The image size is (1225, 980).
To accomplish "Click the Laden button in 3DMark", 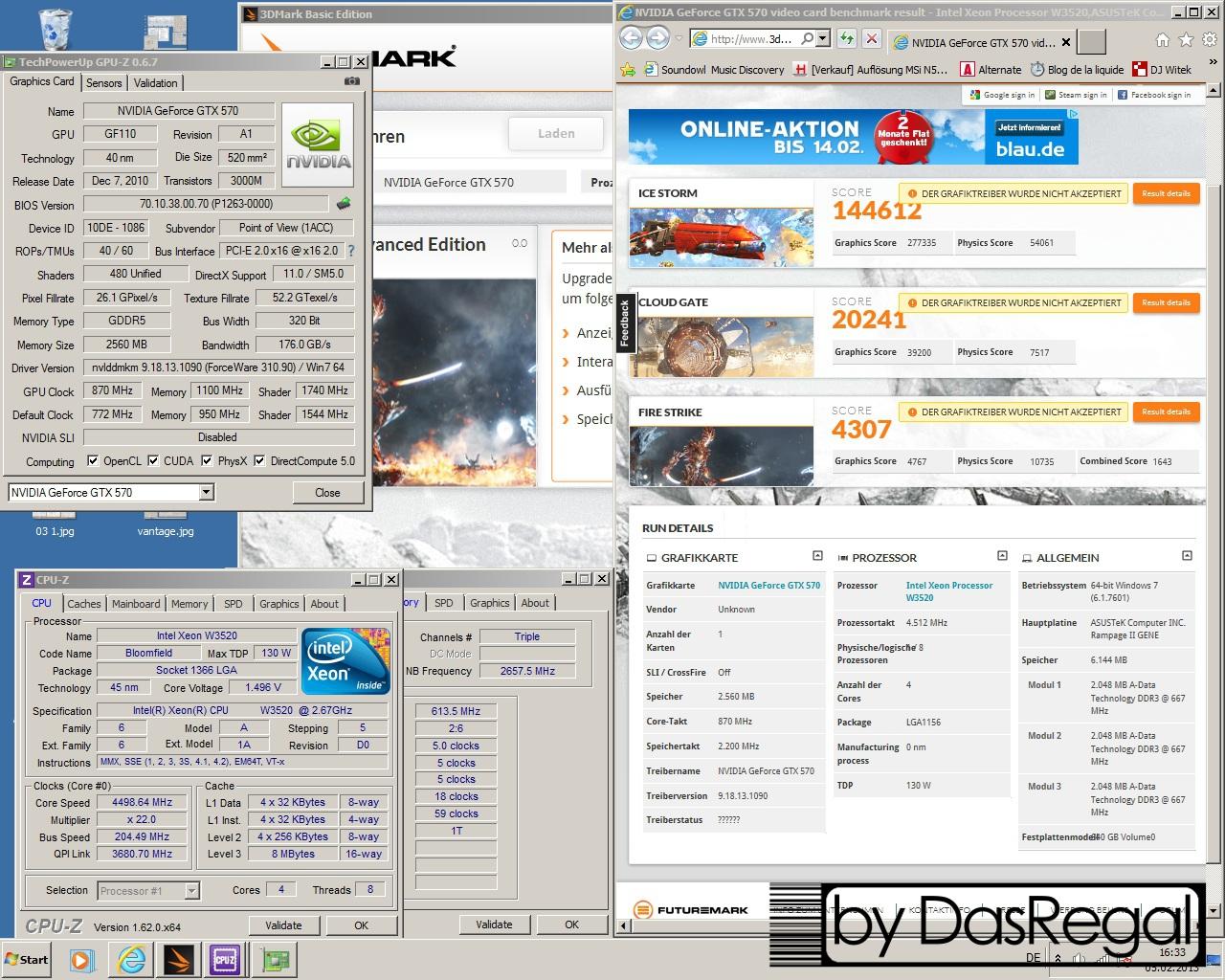I will (556, 134).
